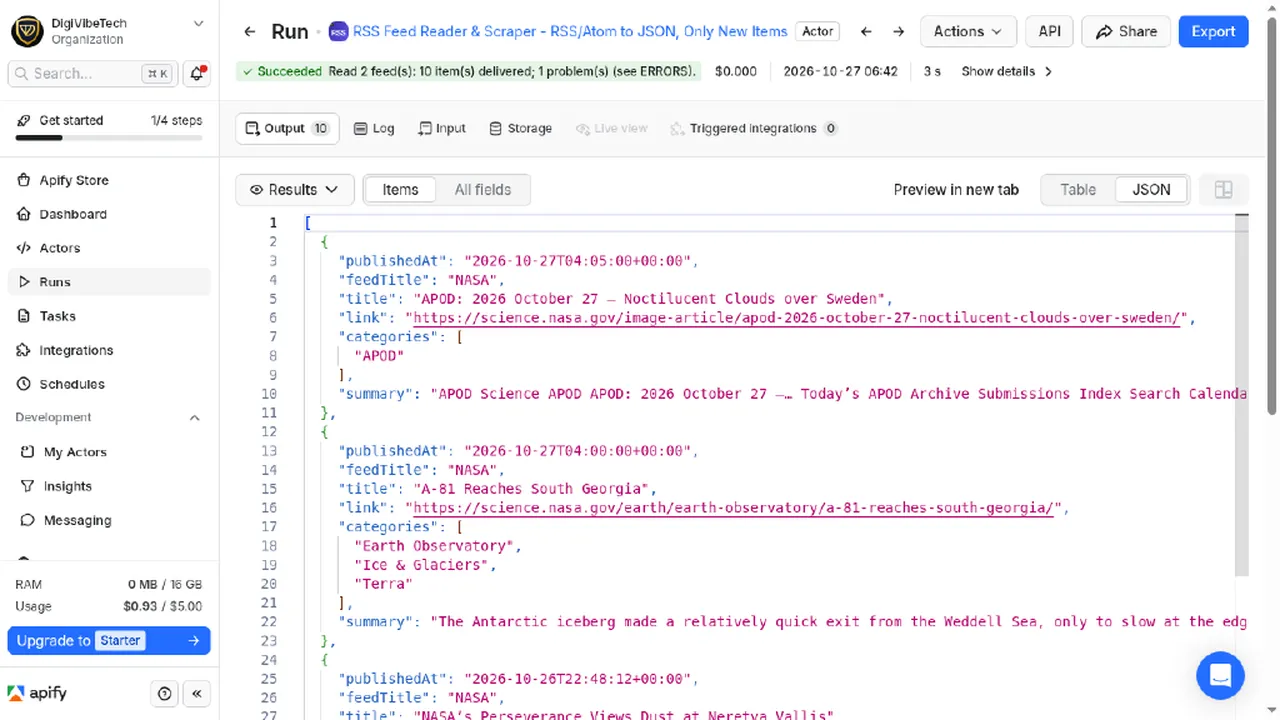The height and width of the screenshot is (720, 1280).
Task: Select the All fields filter
Action: click(x=483, y=189)
